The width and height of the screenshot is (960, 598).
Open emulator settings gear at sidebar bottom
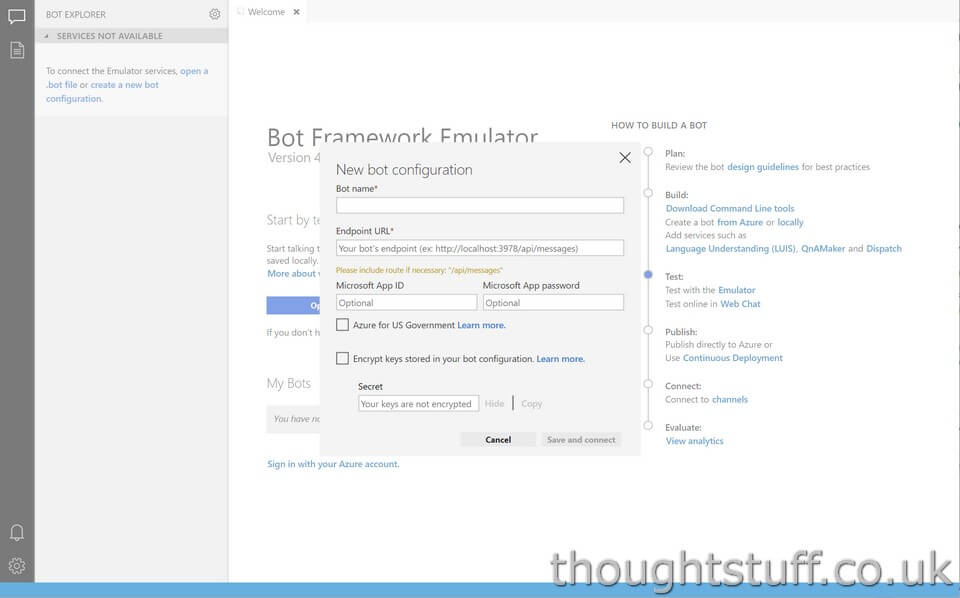pos(17,566)
